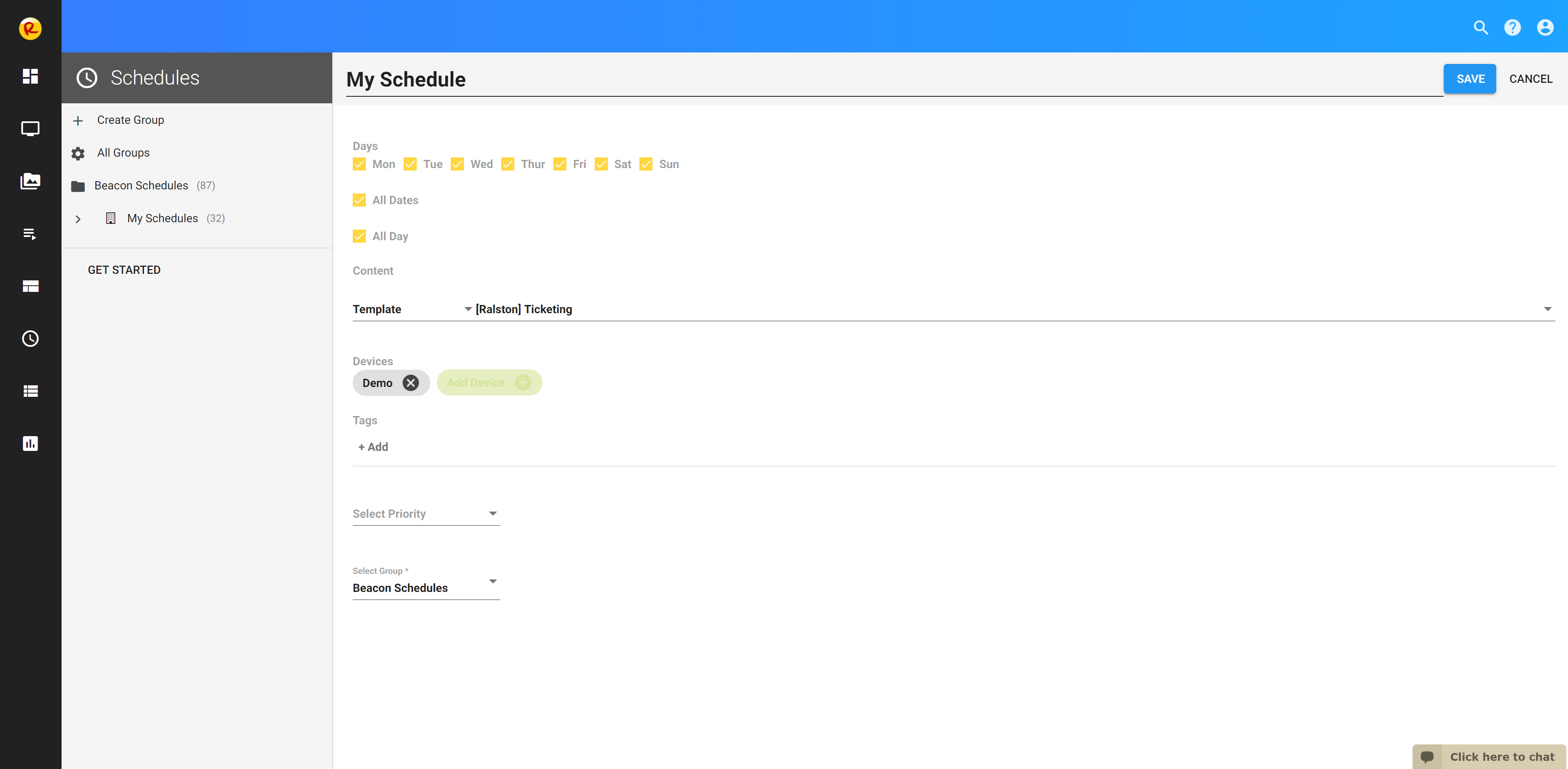Click the gear icon beside All Groups
The image size is (1568, 769).
click(x=78, y=153)
